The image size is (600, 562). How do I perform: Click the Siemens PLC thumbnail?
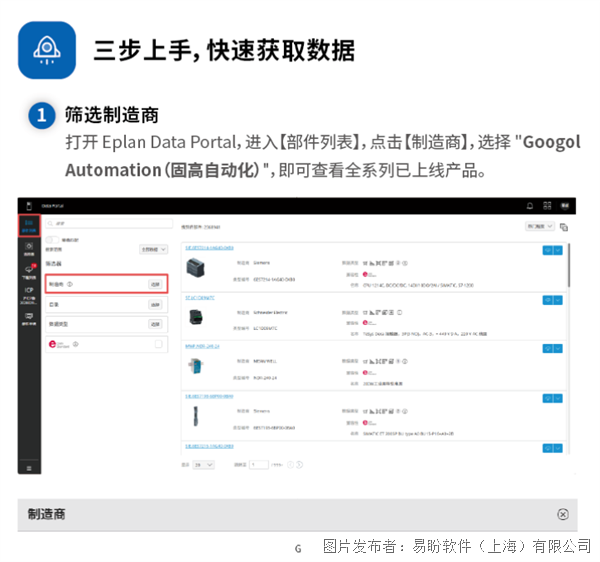click(x=196, y=268)
